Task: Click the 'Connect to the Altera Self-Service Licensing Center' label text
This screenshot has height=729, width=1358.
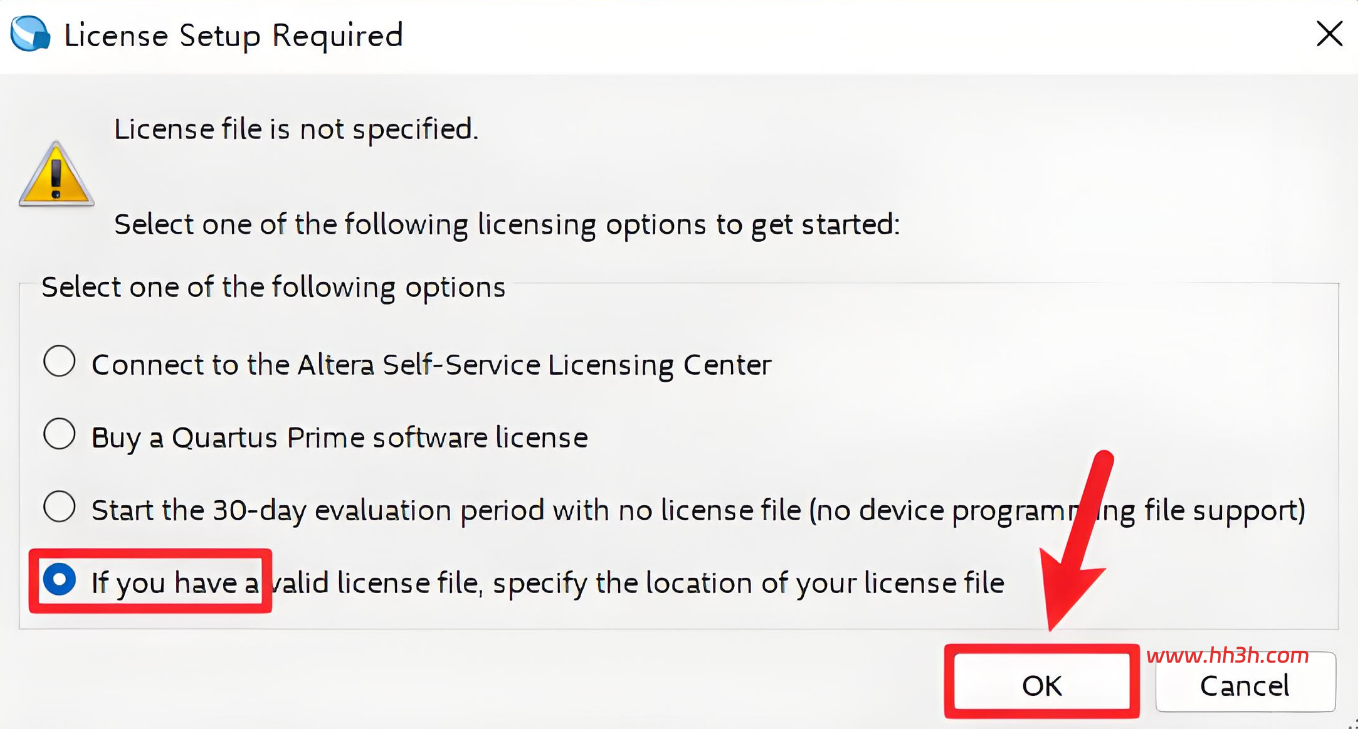Action: point(431,365)
